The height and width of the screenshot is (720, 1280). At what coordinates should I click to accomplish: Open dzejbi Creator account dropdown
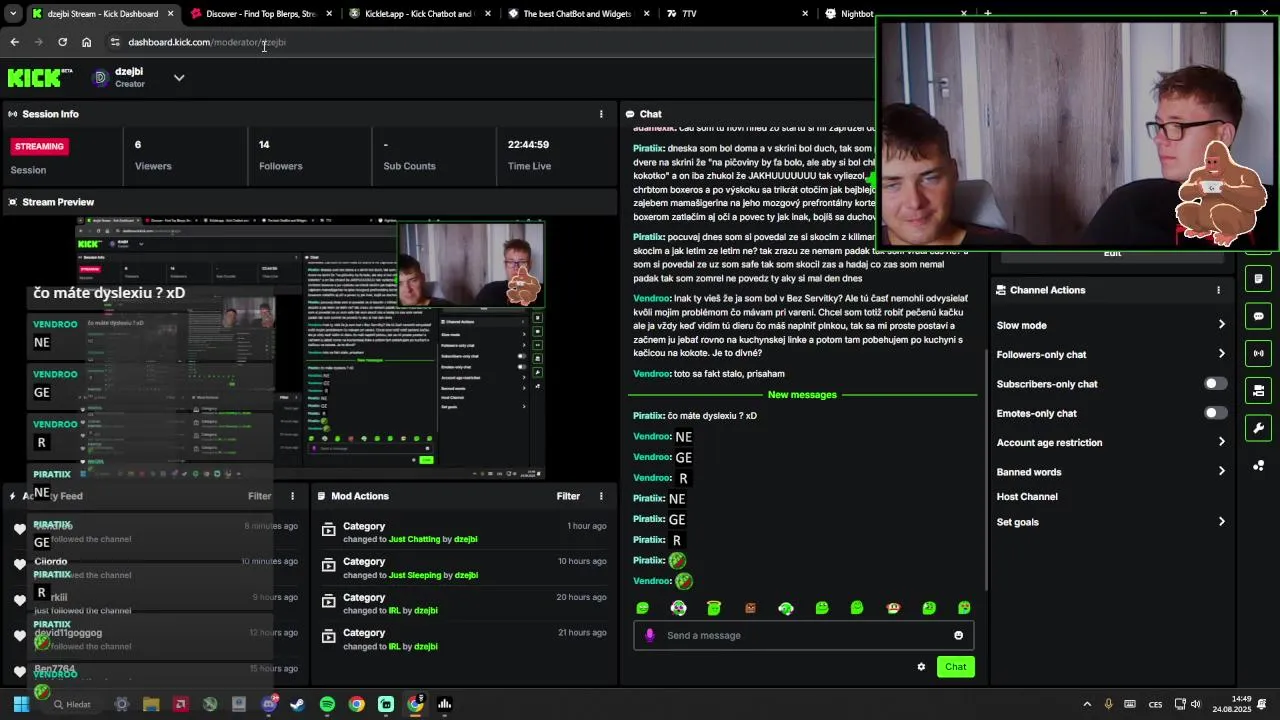179,77
